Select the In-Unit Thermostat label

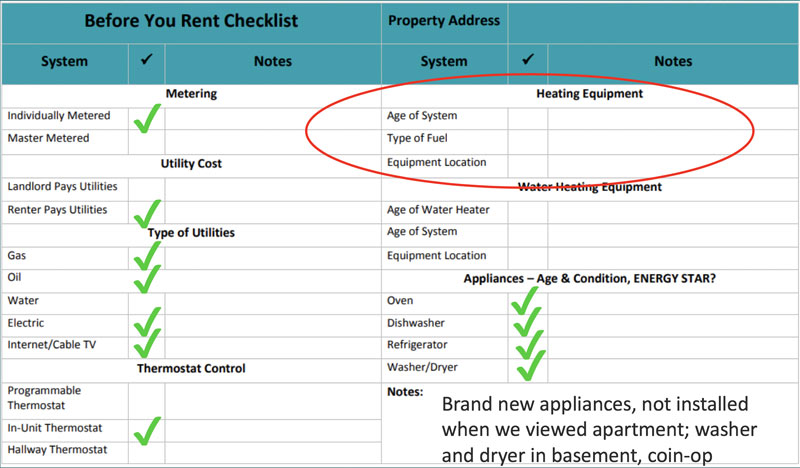click(55, 428)
